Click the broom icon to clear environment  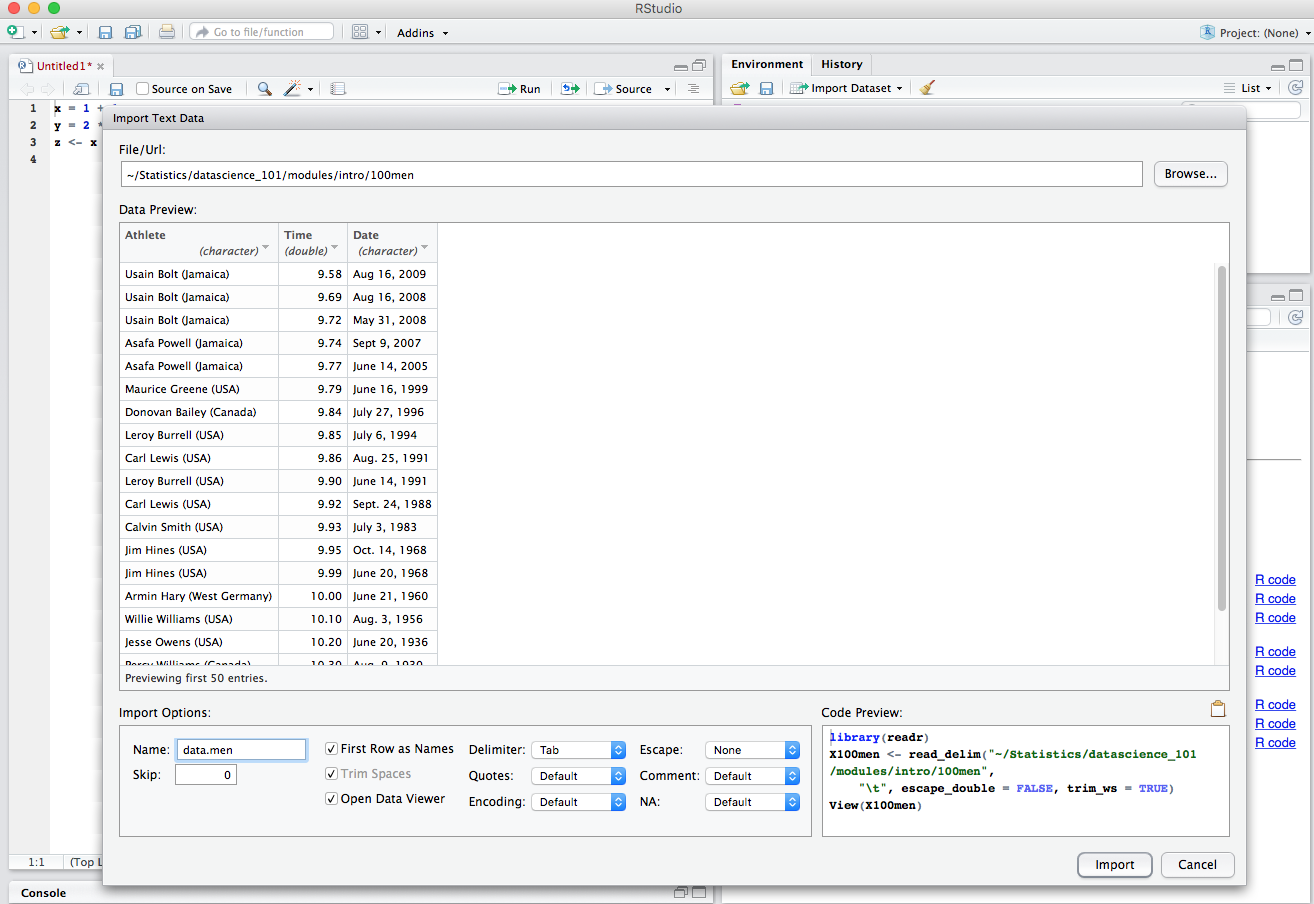point(927,88)
